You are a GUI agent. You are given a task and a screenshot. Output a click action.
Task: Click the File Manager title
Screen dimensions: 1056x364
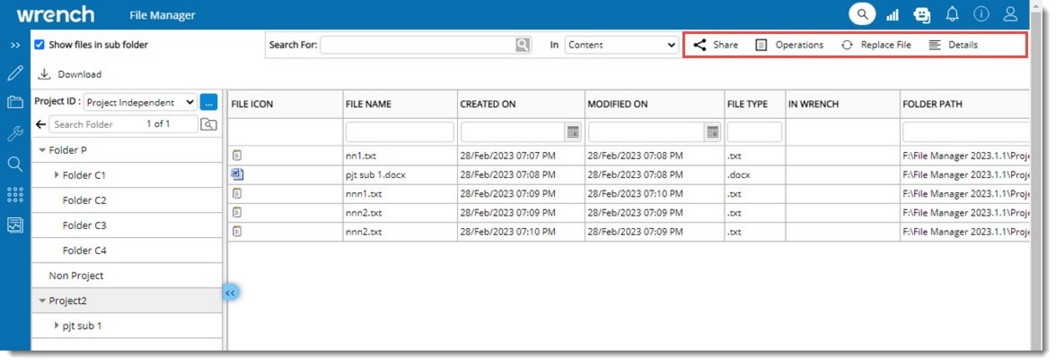click(162, 15)
